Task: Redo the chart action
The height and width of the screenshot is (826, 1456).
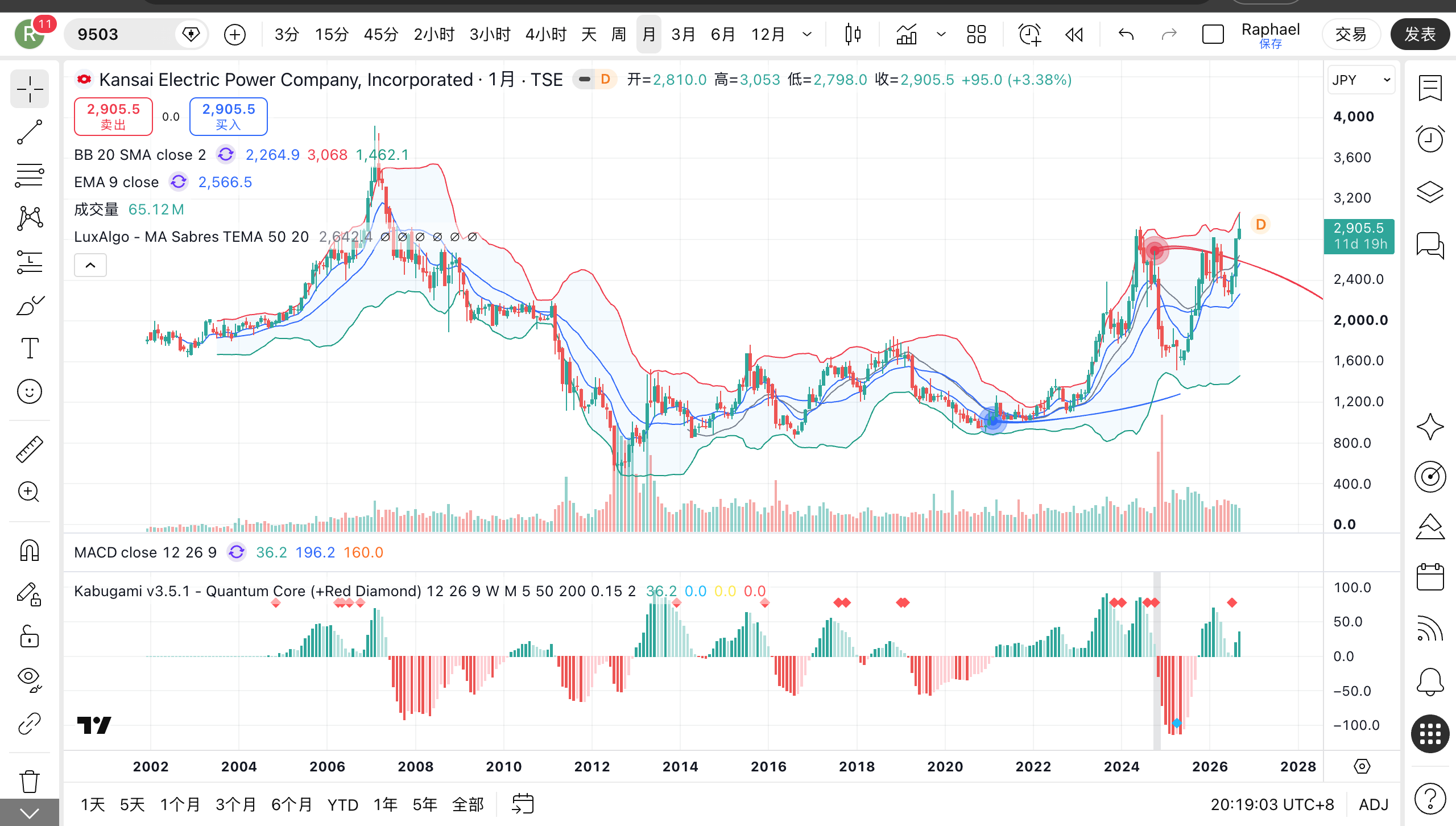Action: pyautogui.click(x=1169, y=35)
